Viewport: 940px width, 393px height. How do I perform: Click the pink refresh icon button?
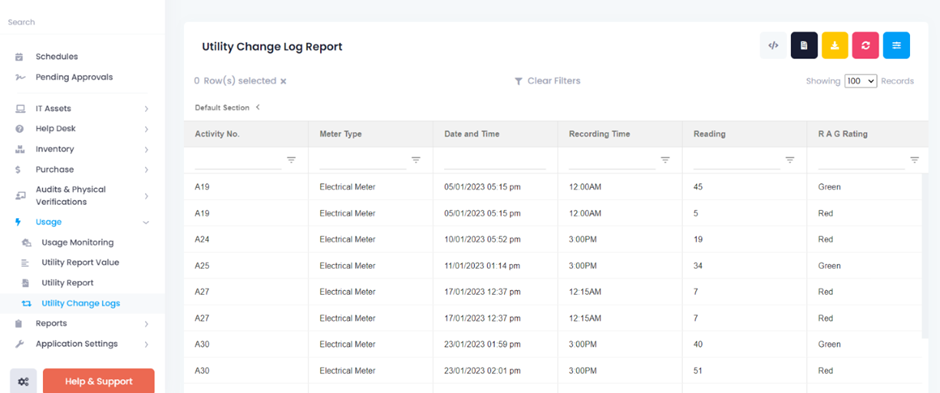click(x=866, y=46)
